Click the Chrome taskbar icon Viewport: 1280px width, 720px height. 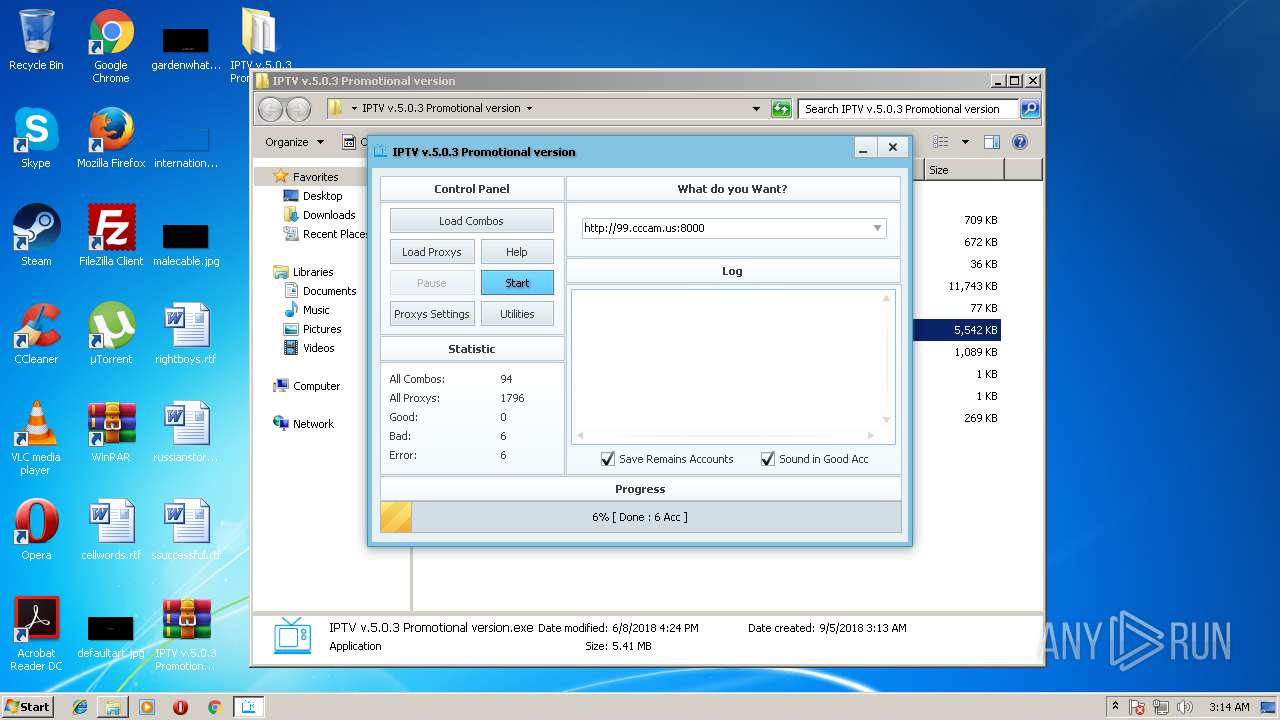[214, 707]
